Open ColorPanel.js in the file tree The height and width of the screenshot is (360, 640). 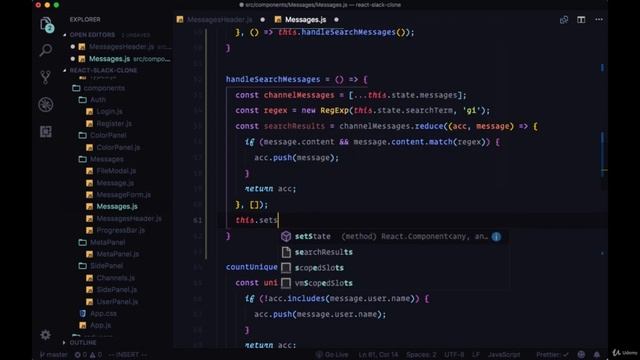pos(118,147)
